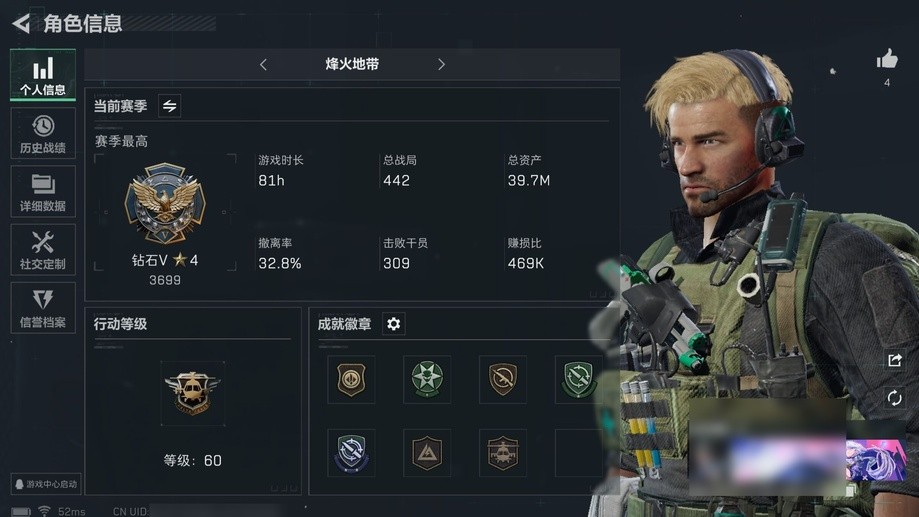Viewport: 919px width, 517px height.
Task: Click the helicopter 行动等级 badge
Action: click(x=193, y=393)
